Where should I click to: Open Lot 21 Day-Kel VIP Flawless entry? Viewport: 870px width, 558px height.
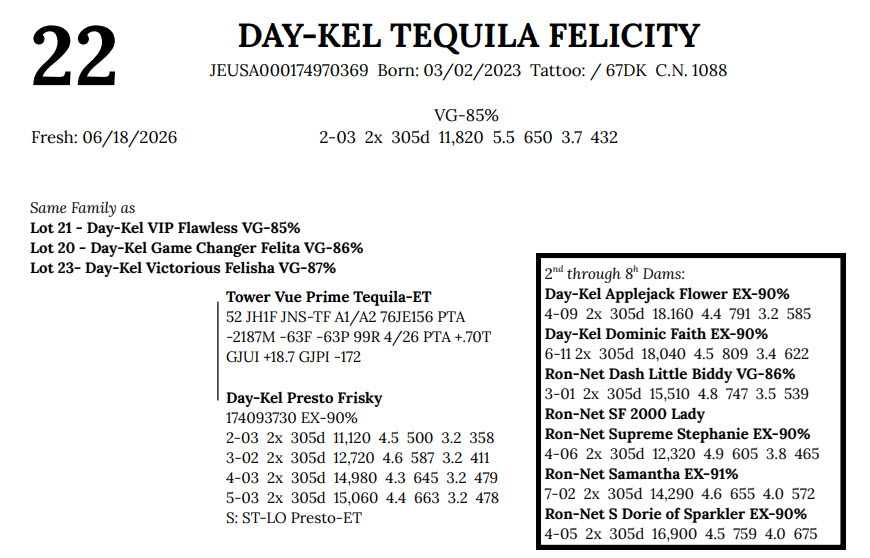tap(165, 228)
